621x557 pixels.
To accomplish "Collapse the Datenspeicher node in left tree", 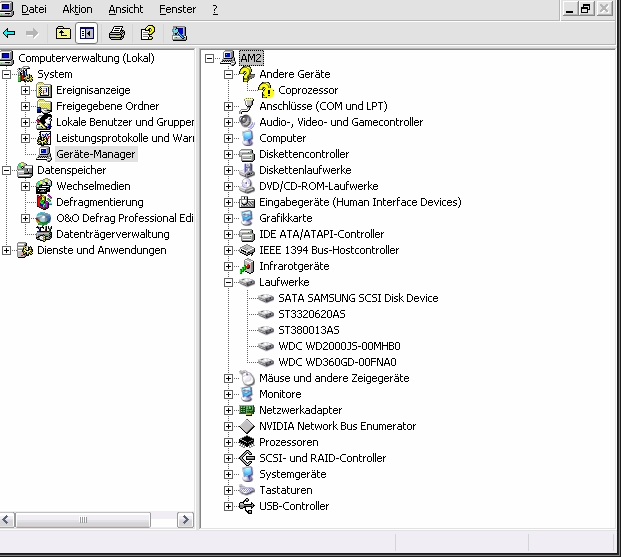I will tap(6, 170).
